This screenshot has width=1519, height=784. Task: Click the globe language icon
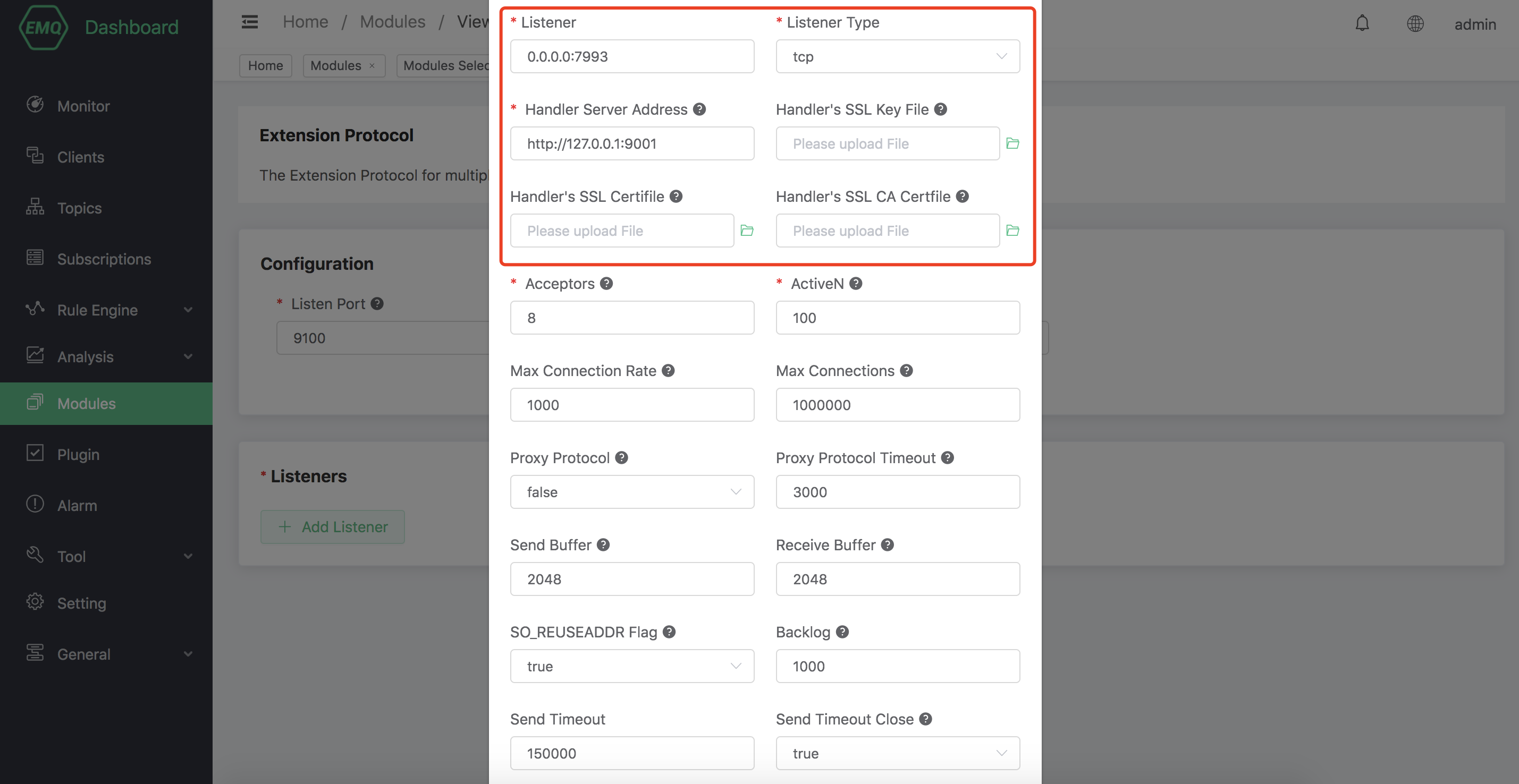pyautogui.click(x=1415, y=23)
